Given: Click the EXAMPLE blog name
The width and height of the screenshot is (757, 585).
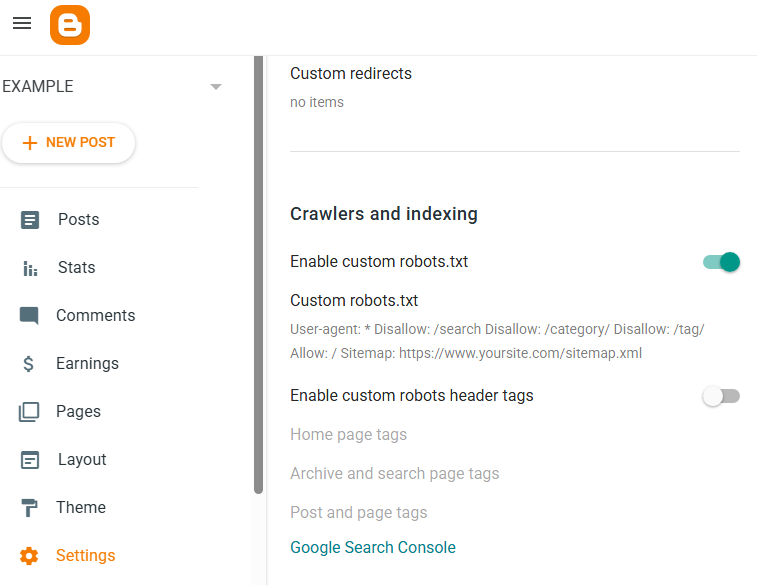Looking at the screenshot, I should click(x=38, y=86).
